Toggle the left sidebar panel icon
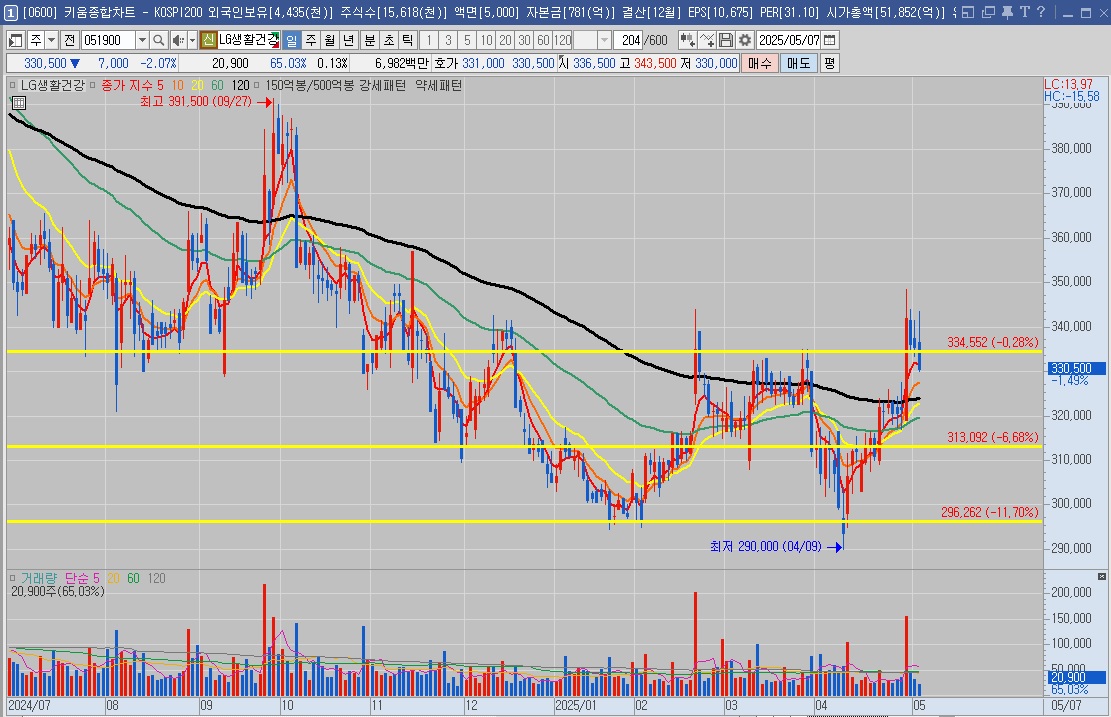 point(16,40)
